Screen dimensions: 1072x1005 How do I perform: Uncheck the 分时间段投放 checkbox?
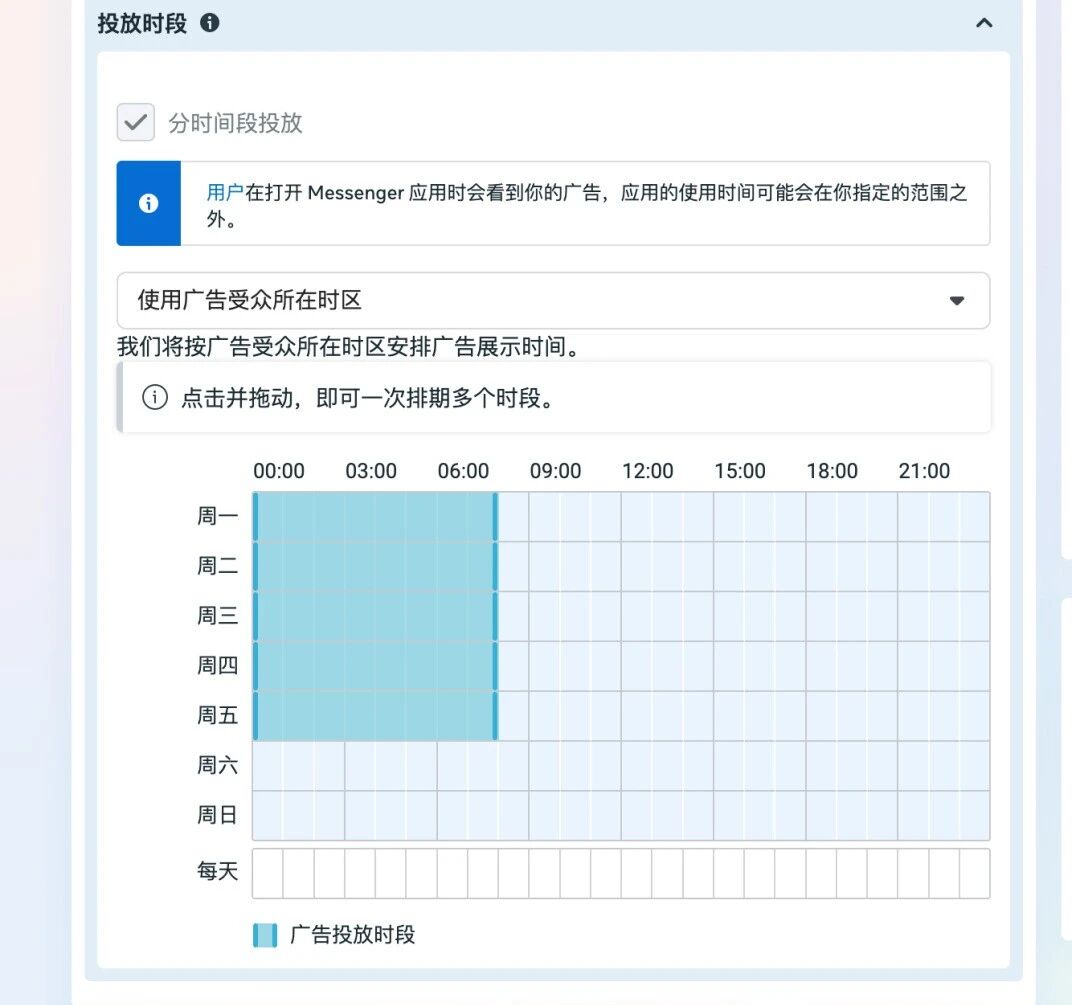[135, 121]
